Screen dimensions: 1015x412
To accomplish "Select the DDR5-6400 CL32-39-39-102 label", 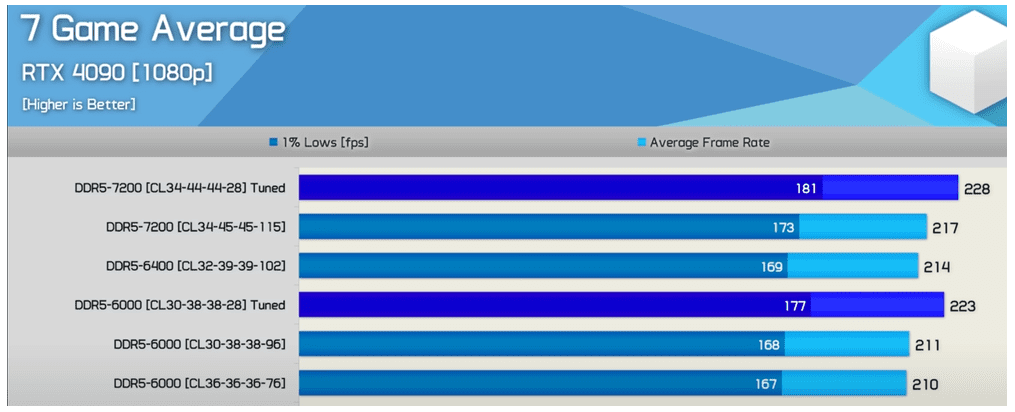I will [x=196, y=266].
